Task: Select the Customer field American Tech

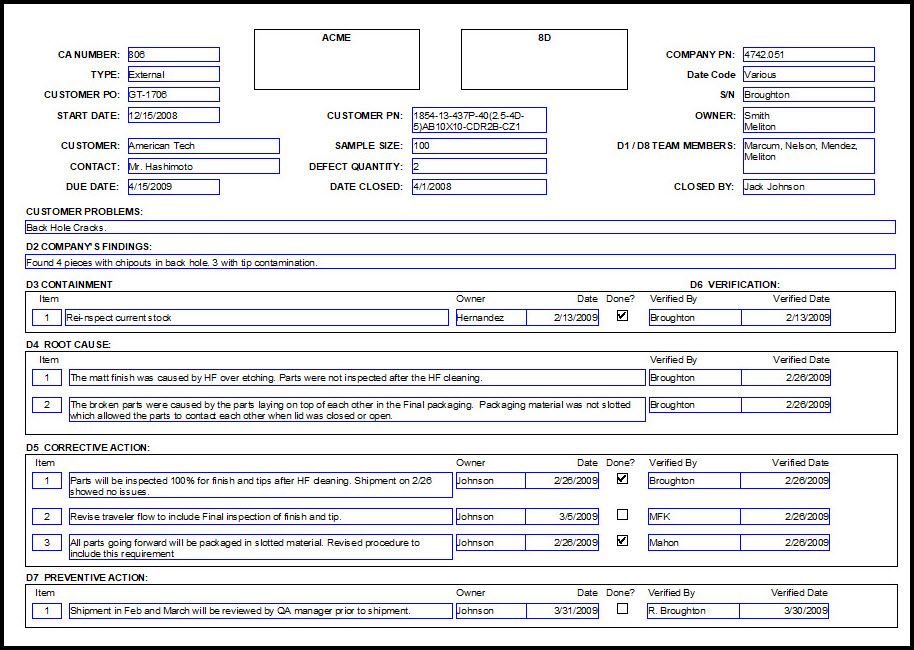Action: (x=203, y=146)
